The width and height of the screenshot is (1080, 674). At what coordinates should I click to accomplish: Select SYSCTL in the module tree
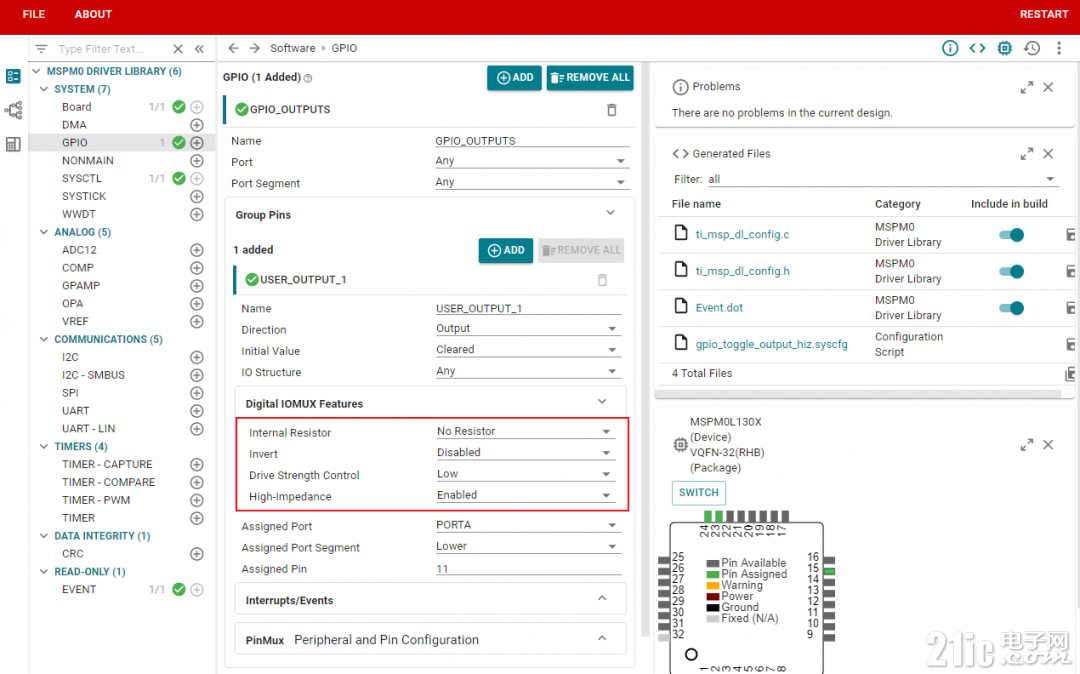pos(82,178)
